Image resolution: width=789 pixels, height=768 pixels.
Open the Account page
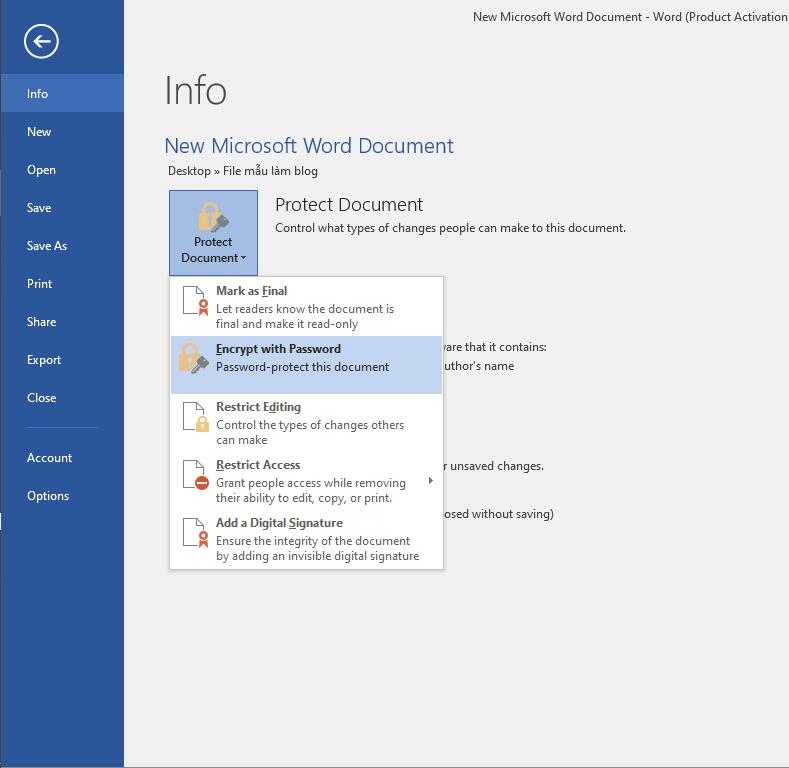point(49,458)
